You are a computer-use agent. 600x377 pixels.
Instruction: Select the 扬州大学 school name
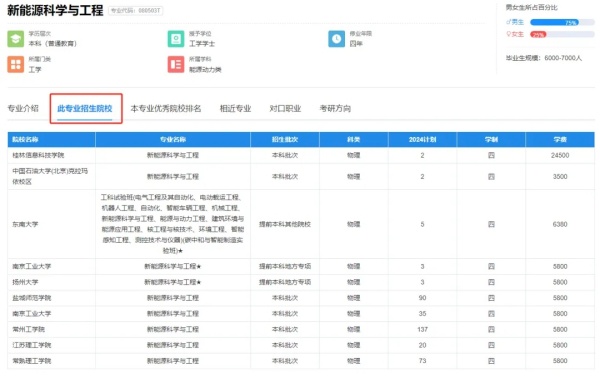coord(25,282)
